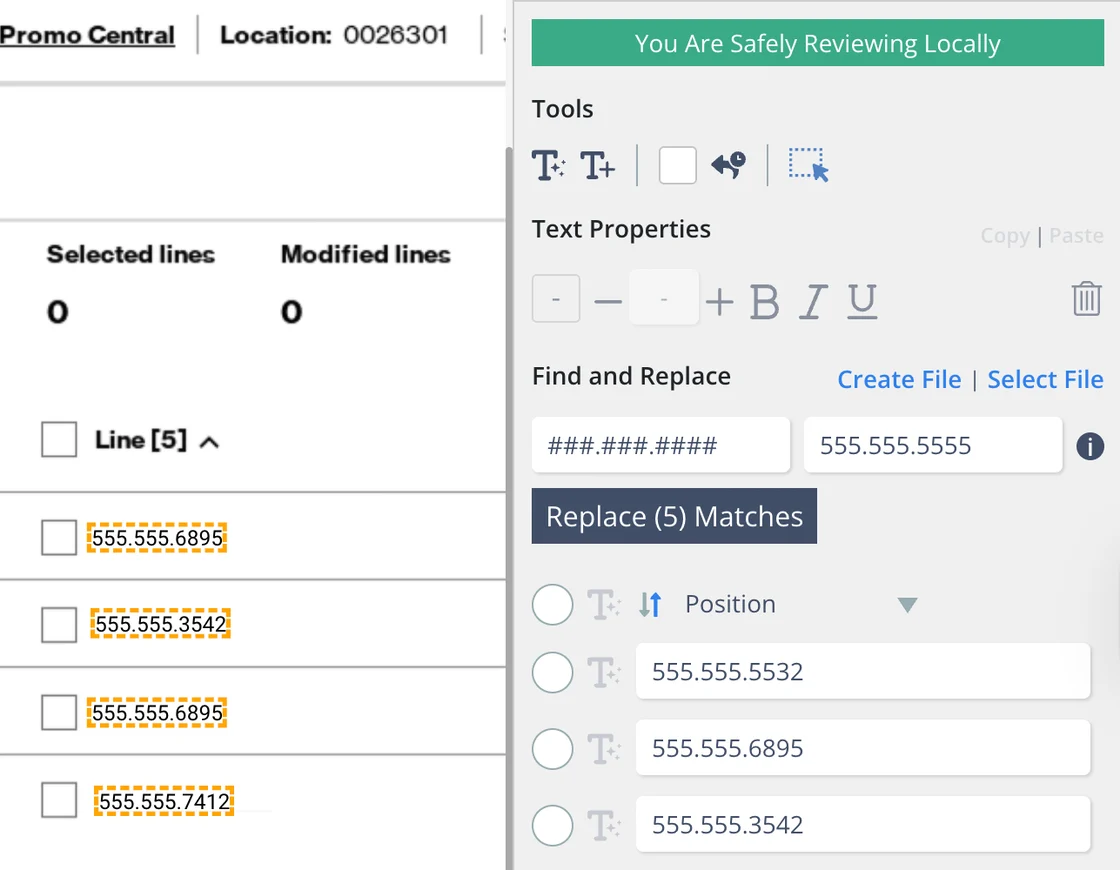This screenshot has width=1120, height=870.
Task: Click the 555.555.5555 replace field
Action: click(933, 446)
